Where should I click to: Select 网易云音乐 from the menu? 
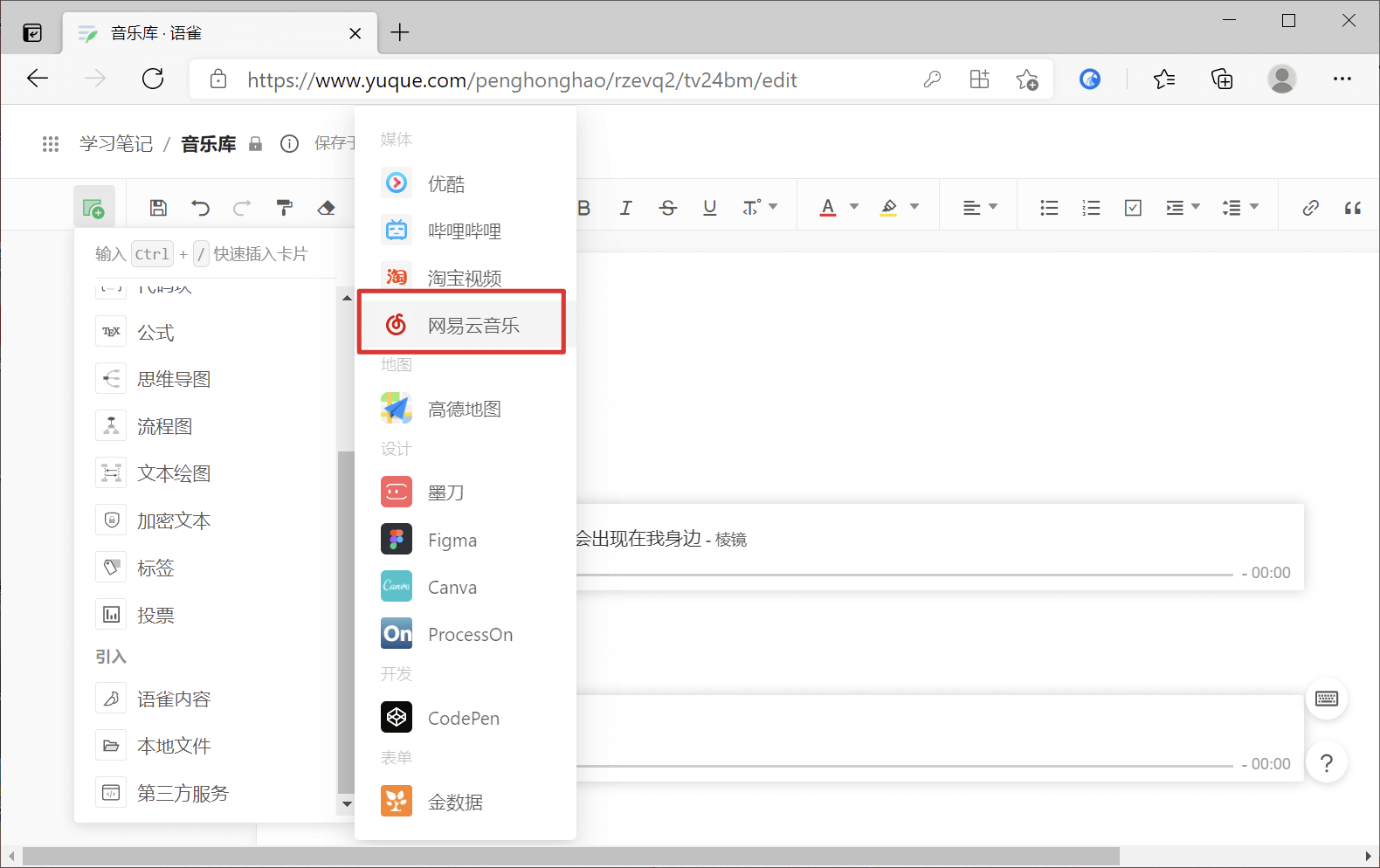(x=466, y=325)
